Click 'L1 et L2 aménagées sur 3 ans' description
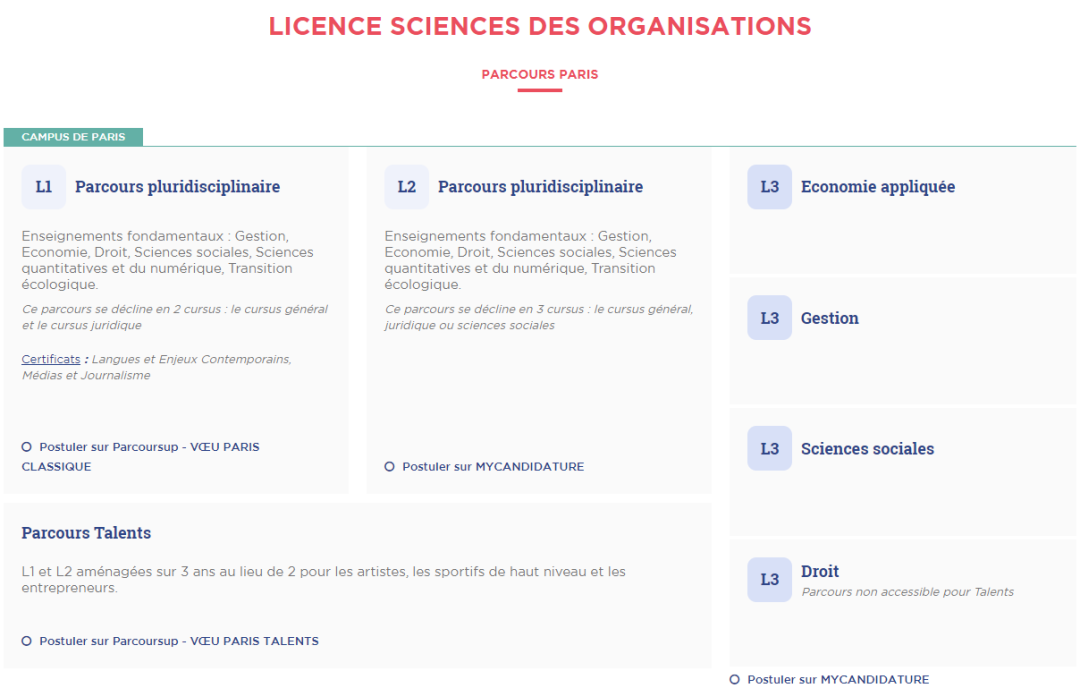 click(324, 580)
